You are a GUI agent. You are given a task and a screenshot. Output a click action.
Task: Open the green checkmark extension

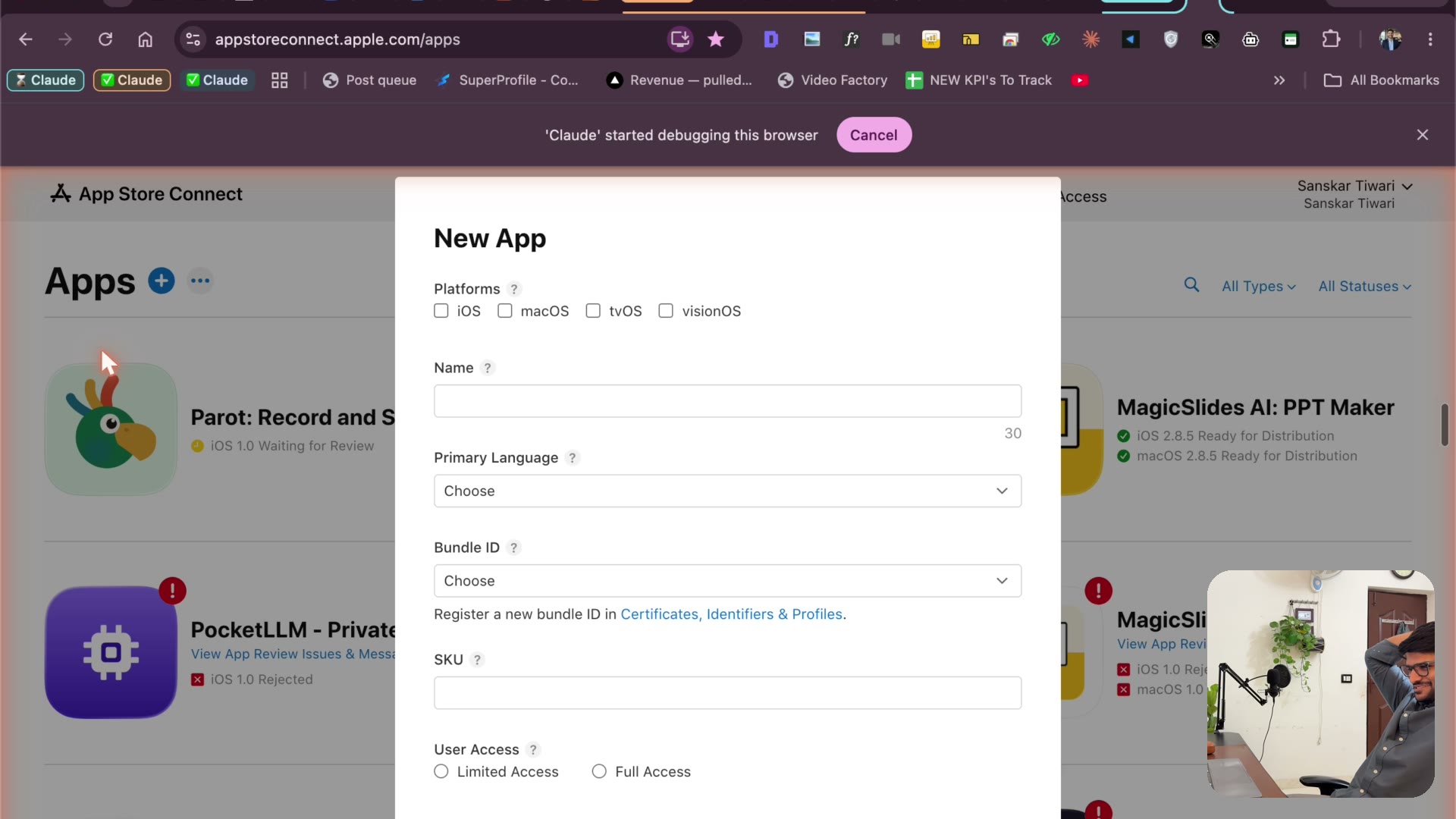tap(1051, 39)
